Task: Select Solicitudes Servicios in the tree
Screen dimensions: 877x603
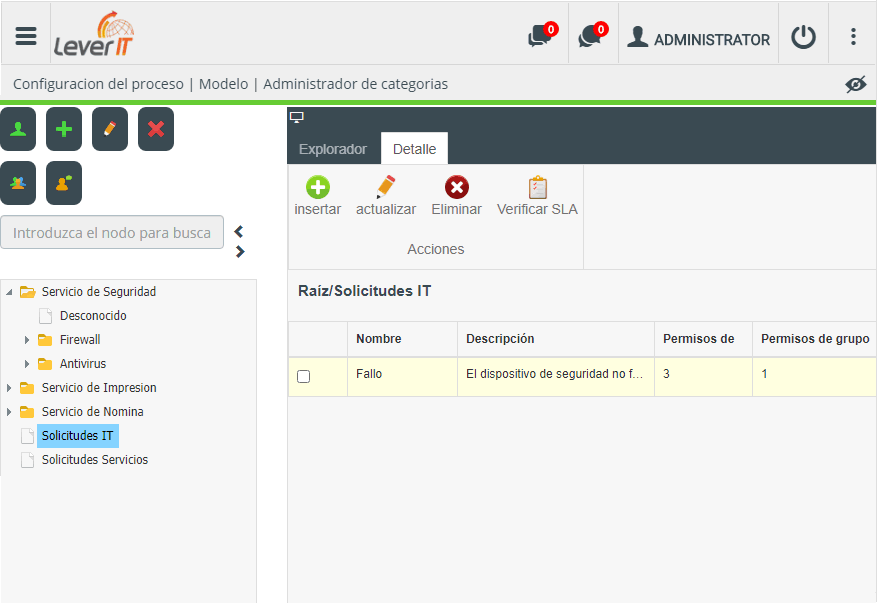Action: 95,460
